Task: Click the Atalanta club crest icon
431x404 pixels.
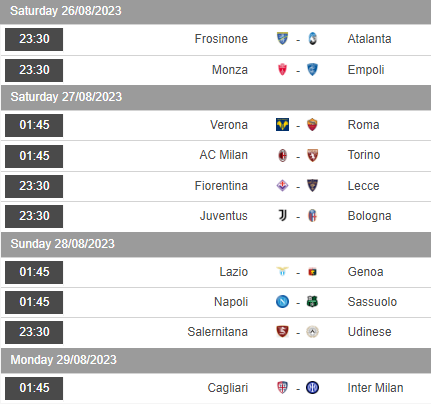Action: pos(312,39)
